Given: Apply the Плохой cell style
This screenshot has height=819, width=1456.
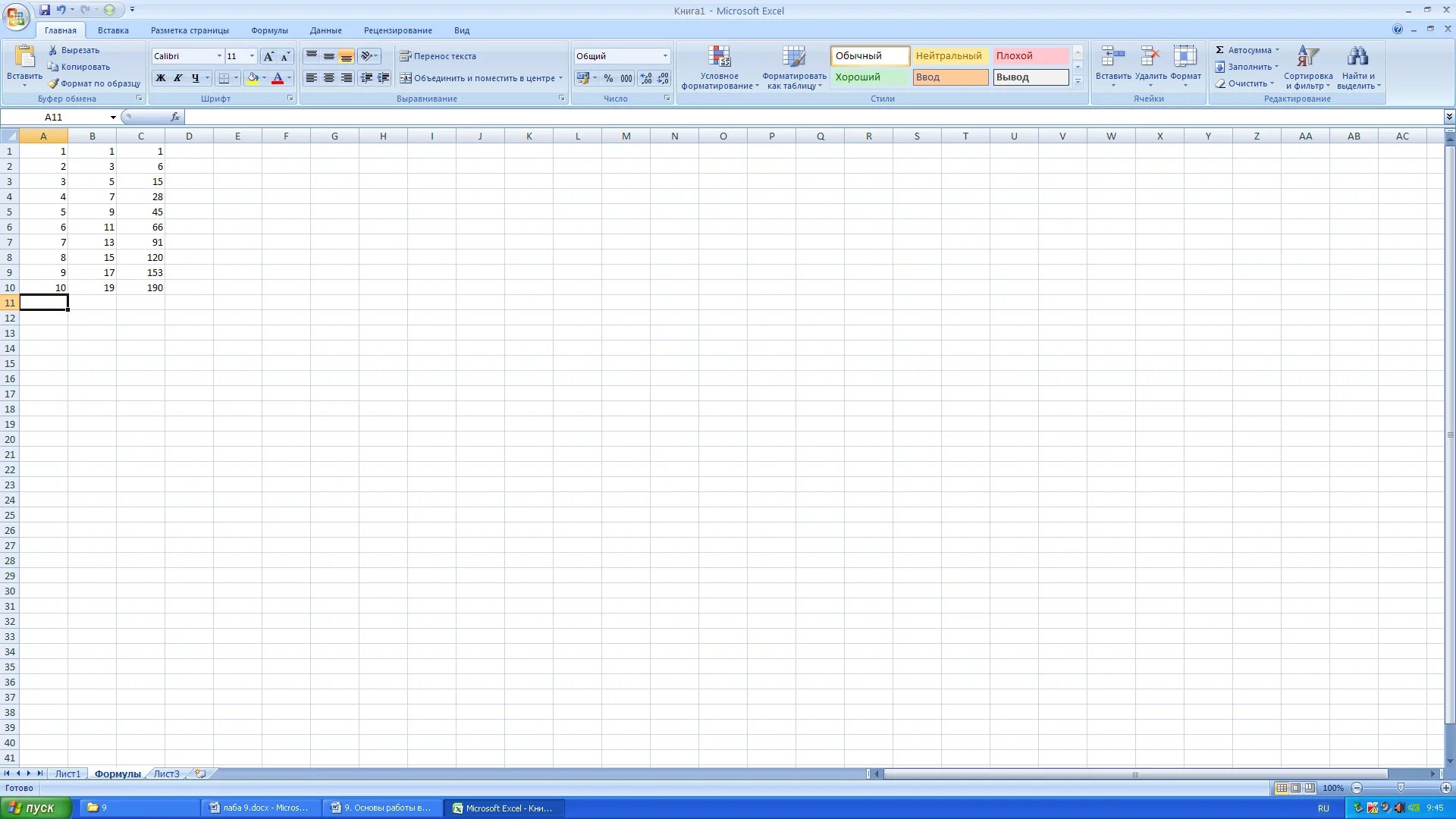Looking at the screenshot, I should coord(1030,56).
